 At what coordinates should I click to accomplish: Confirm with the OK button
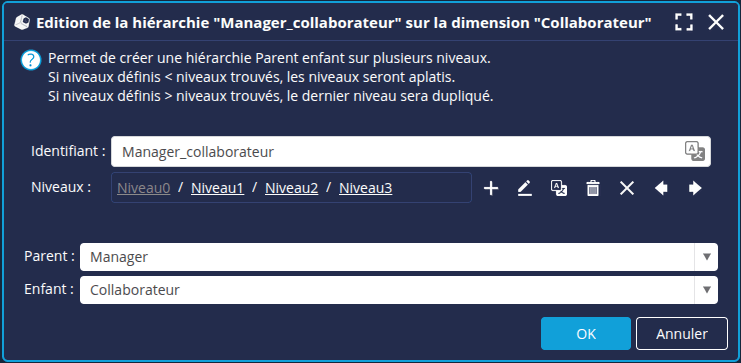586,334
